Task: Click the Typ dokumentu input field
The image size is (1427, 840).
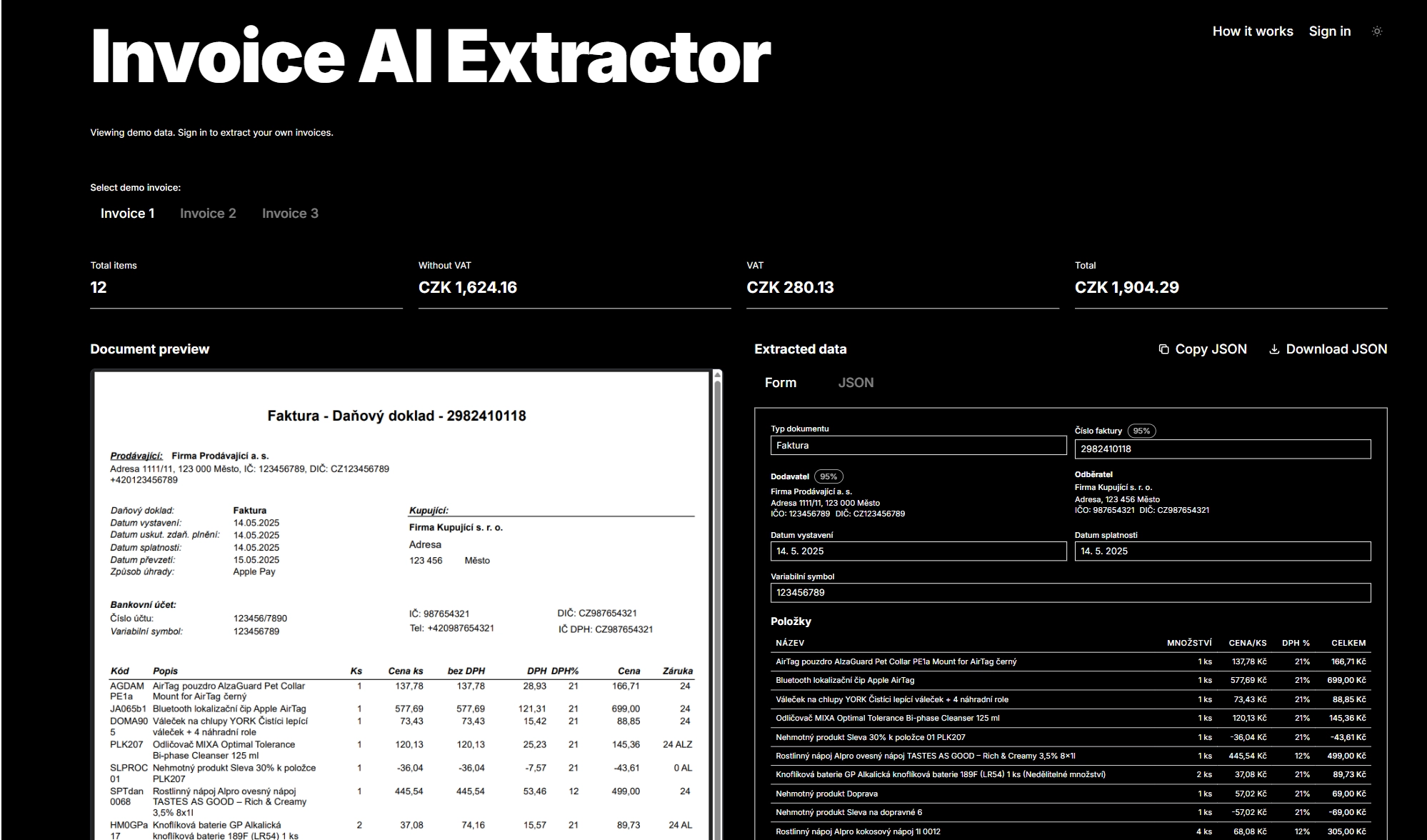Action: tap(918, 446)
